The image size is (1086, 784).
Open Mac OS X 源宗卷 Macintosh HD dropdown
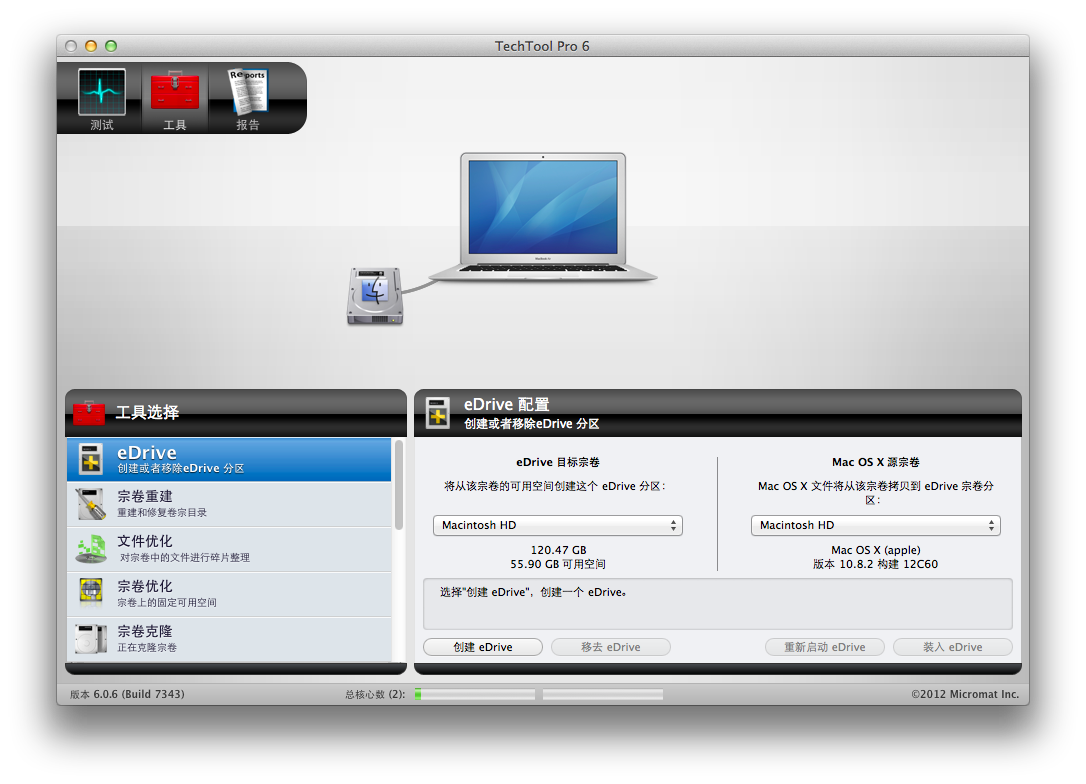(x=875, y=526)
